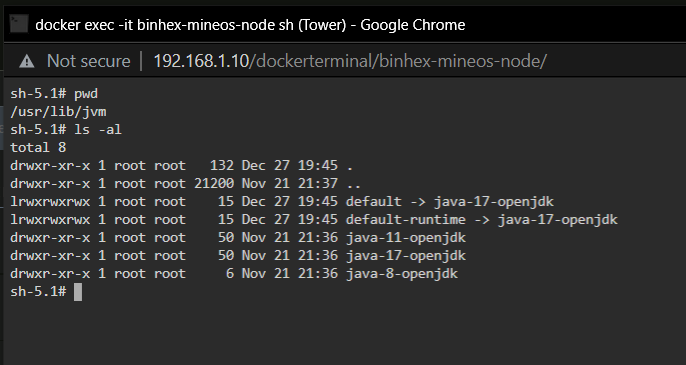686x365 pixels.
Task: Click the java-11-openjdk directory name
Action: point(406,238)
